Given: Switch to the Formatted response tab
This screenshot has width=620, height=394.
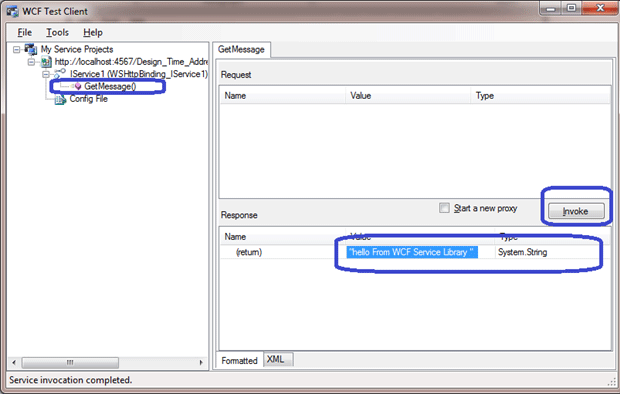Looking at the screenshot, I should tap(240, 360).
